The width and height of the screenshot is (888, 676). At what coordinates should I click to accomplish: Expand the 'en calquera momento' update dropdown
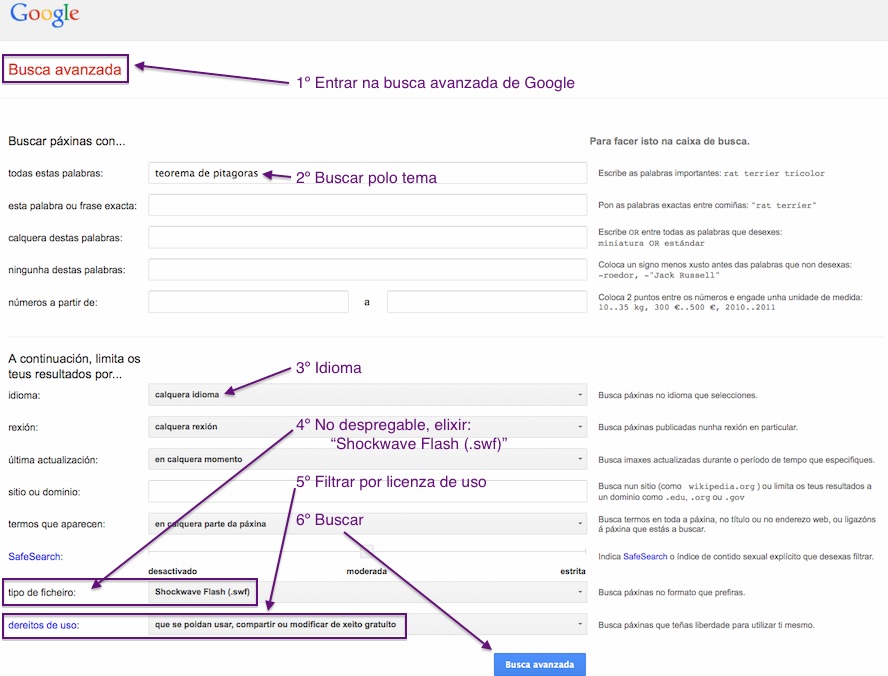(x=365, y=458)
